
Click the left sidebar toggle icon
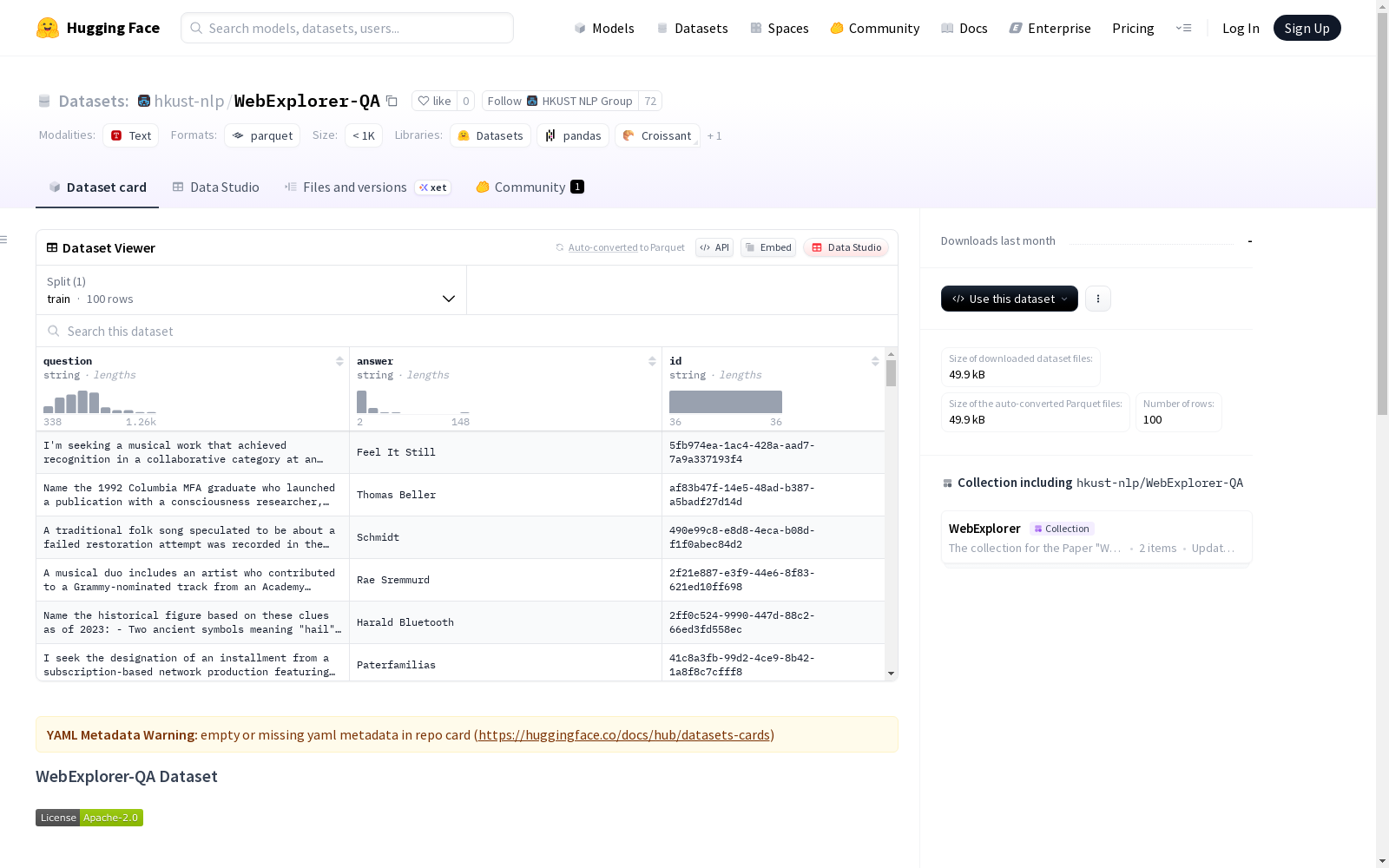pyautogui.click(x=4, y=240)
